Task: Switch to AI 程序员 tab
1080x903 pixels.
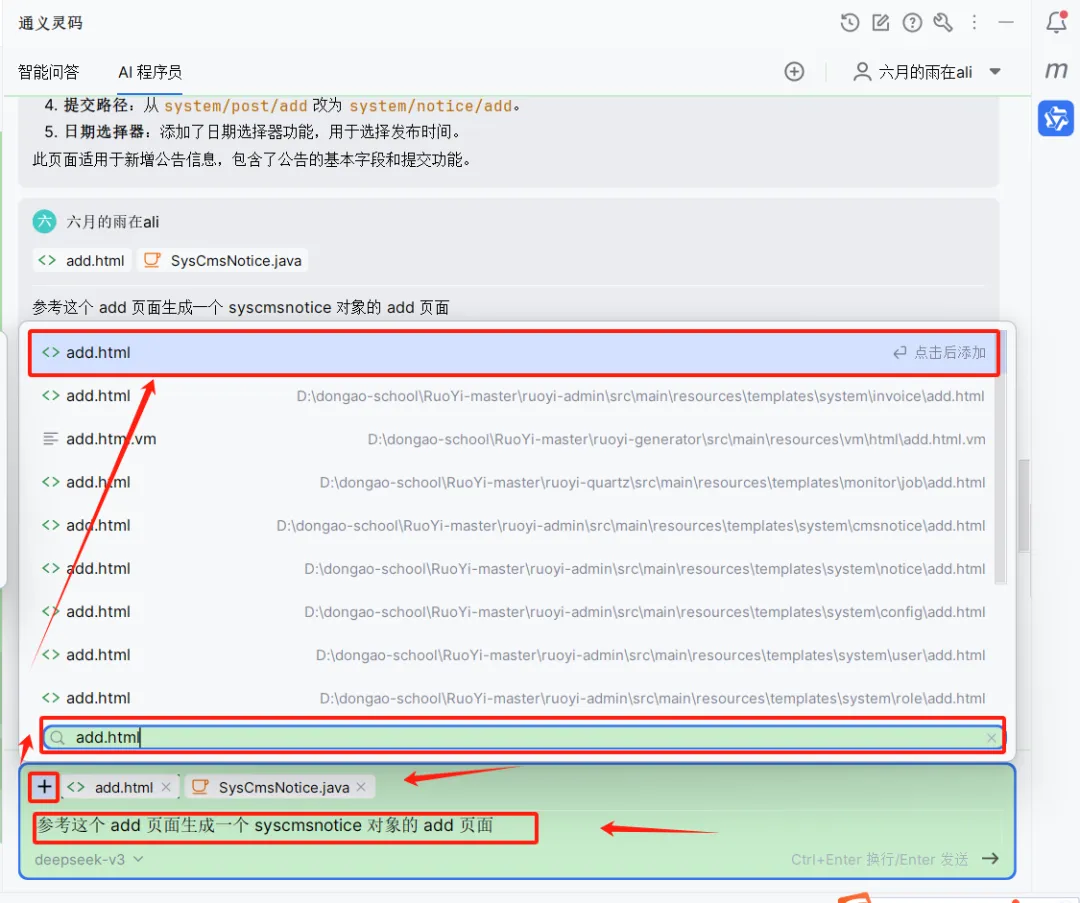Action: pos(149,72)
